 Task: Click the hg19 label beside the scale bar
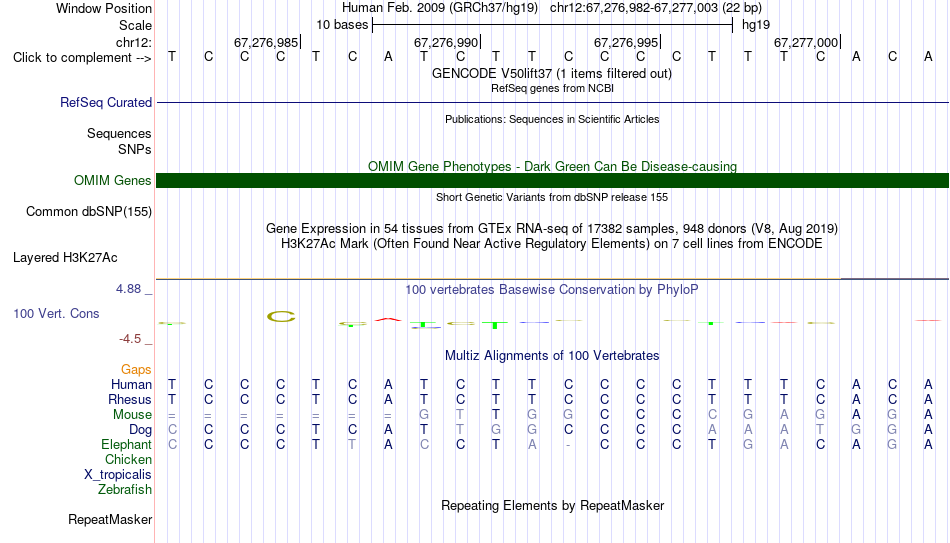coord(756,25)
